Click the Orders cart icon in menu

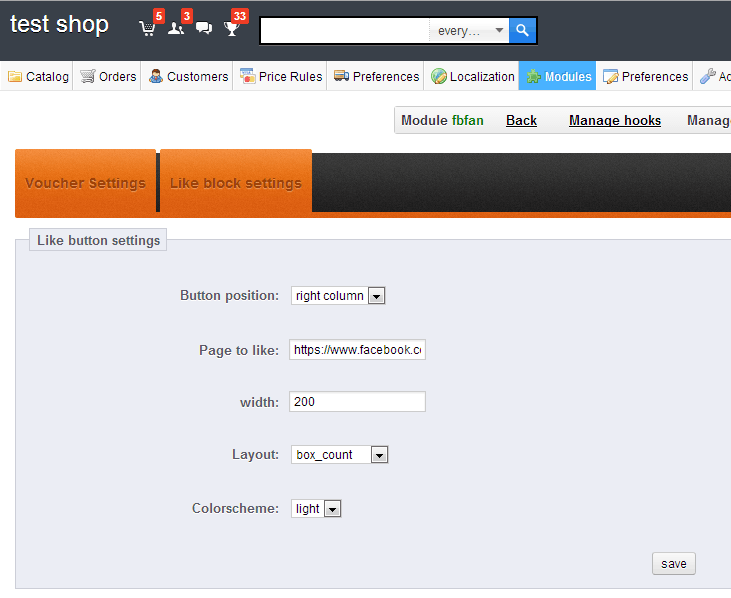pos(88,76)
